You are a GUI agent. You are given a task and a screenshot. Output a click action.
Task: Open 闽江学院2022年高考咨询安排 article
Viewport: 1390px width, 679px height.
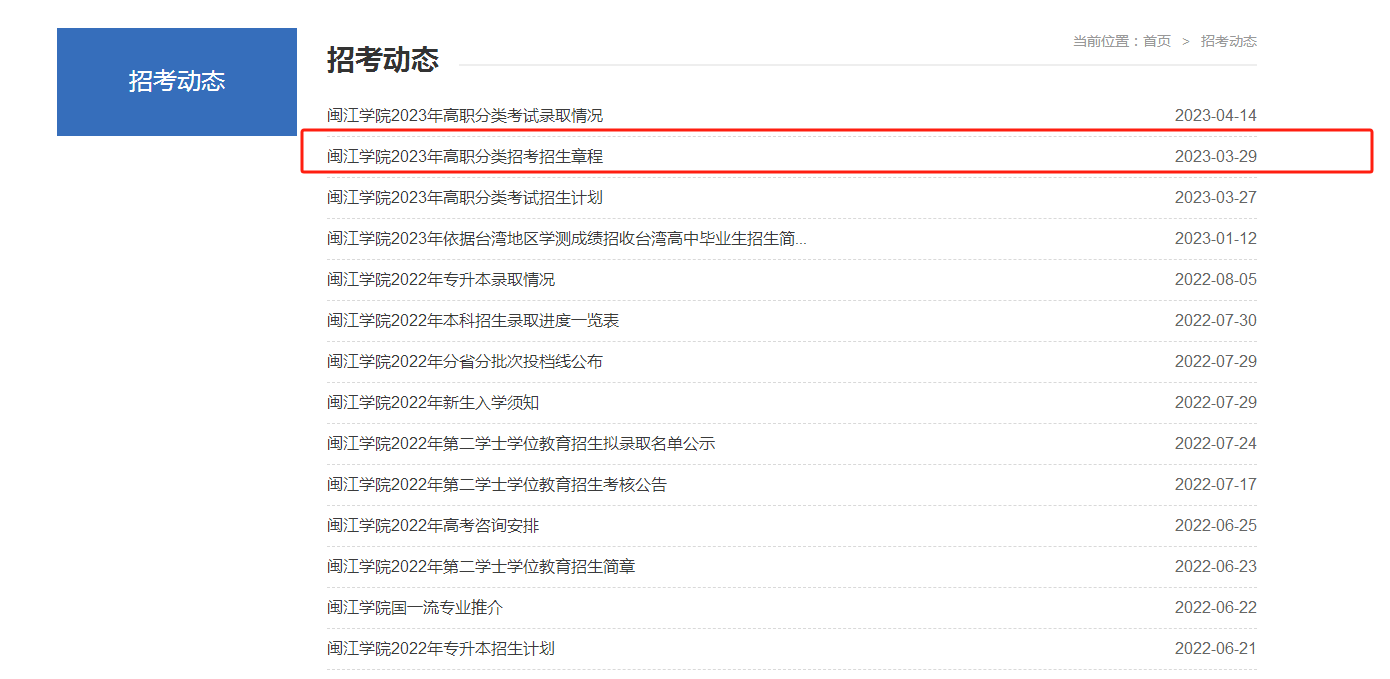click(433, 526)
